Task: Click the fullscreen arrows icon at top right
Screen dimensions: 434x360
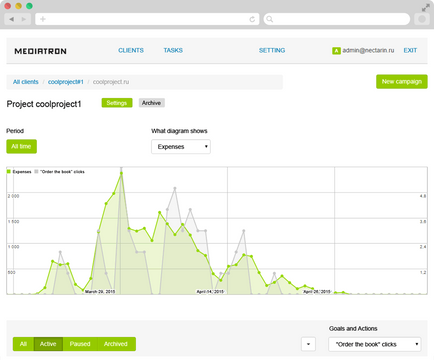Action: point(426,8)
